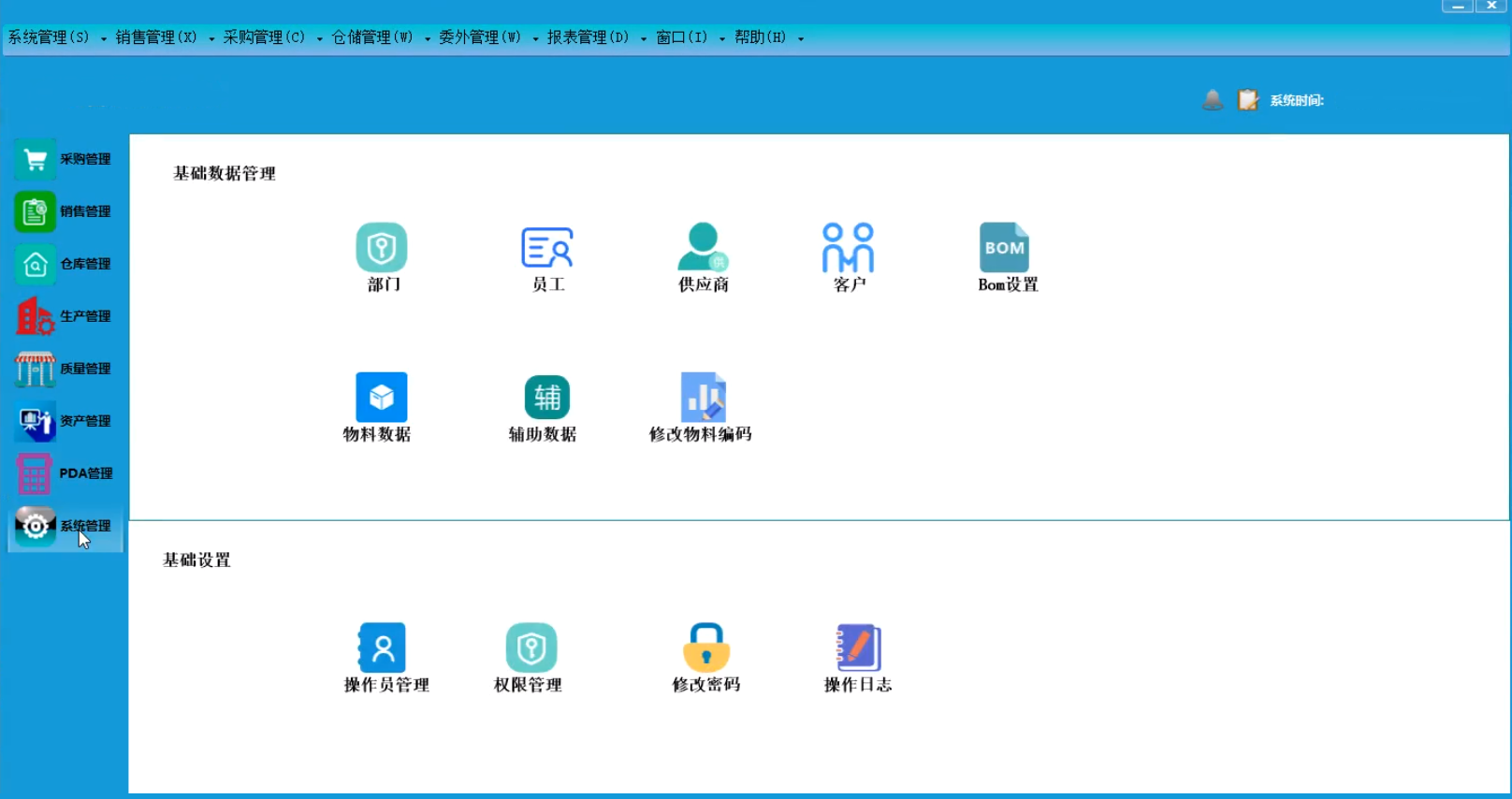Open the 部门 (Department) icon

coord(382,248)
